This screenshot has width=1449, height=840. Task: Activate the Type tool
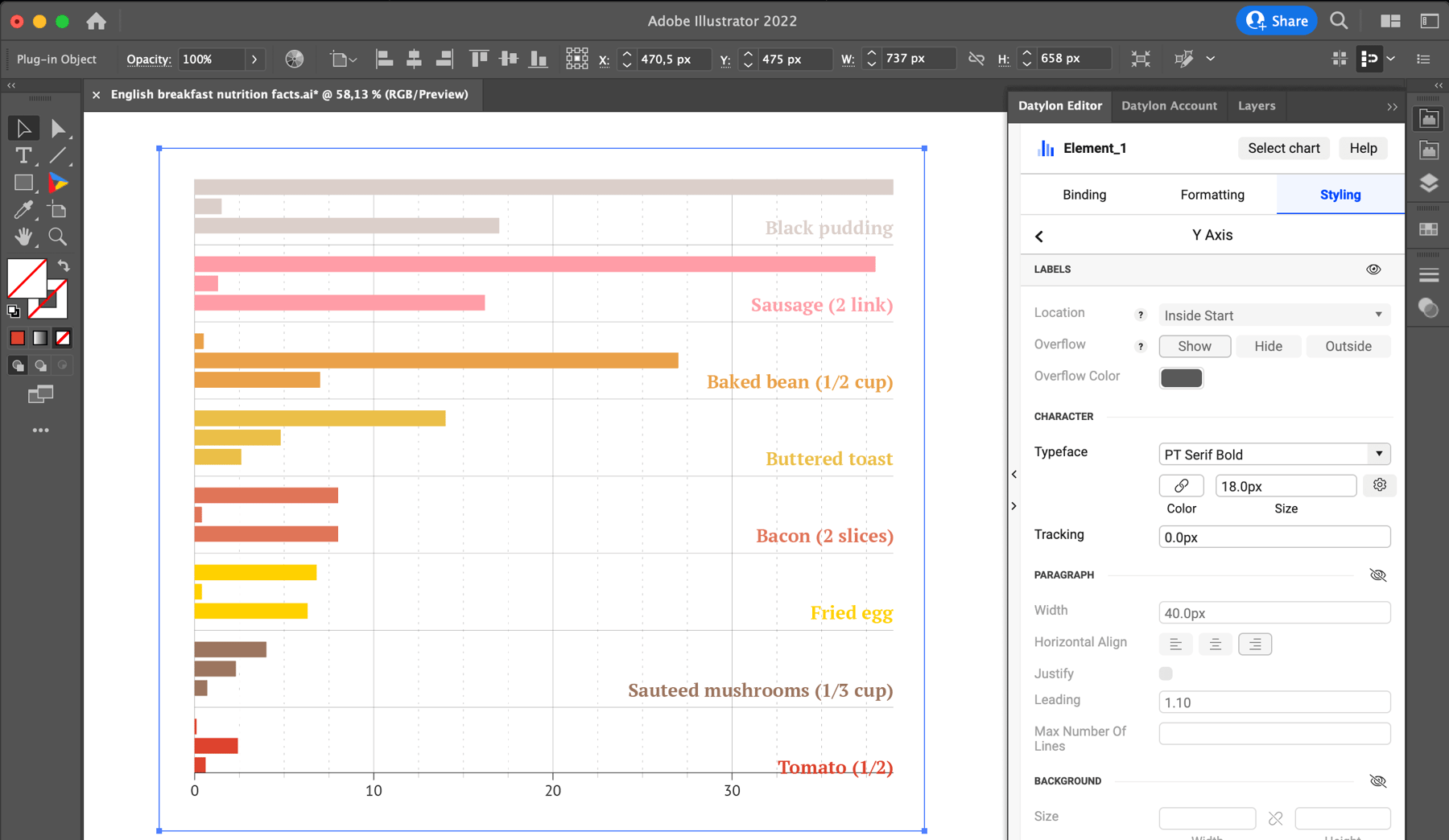pyautogui.click(x=23, y=155)
